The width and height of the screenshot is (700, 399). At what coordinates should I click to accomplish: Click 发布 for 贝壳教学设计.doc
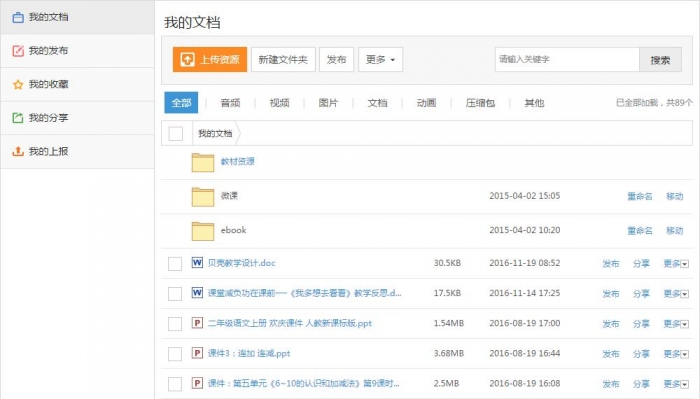tap(611, 264)
